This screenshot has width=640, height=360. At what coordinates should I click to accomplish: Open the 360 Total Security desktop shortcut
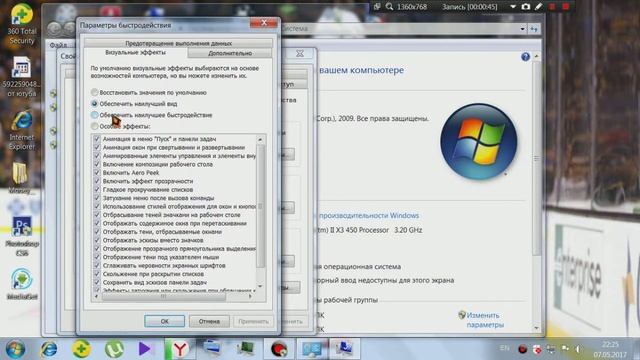coord(22,24)
